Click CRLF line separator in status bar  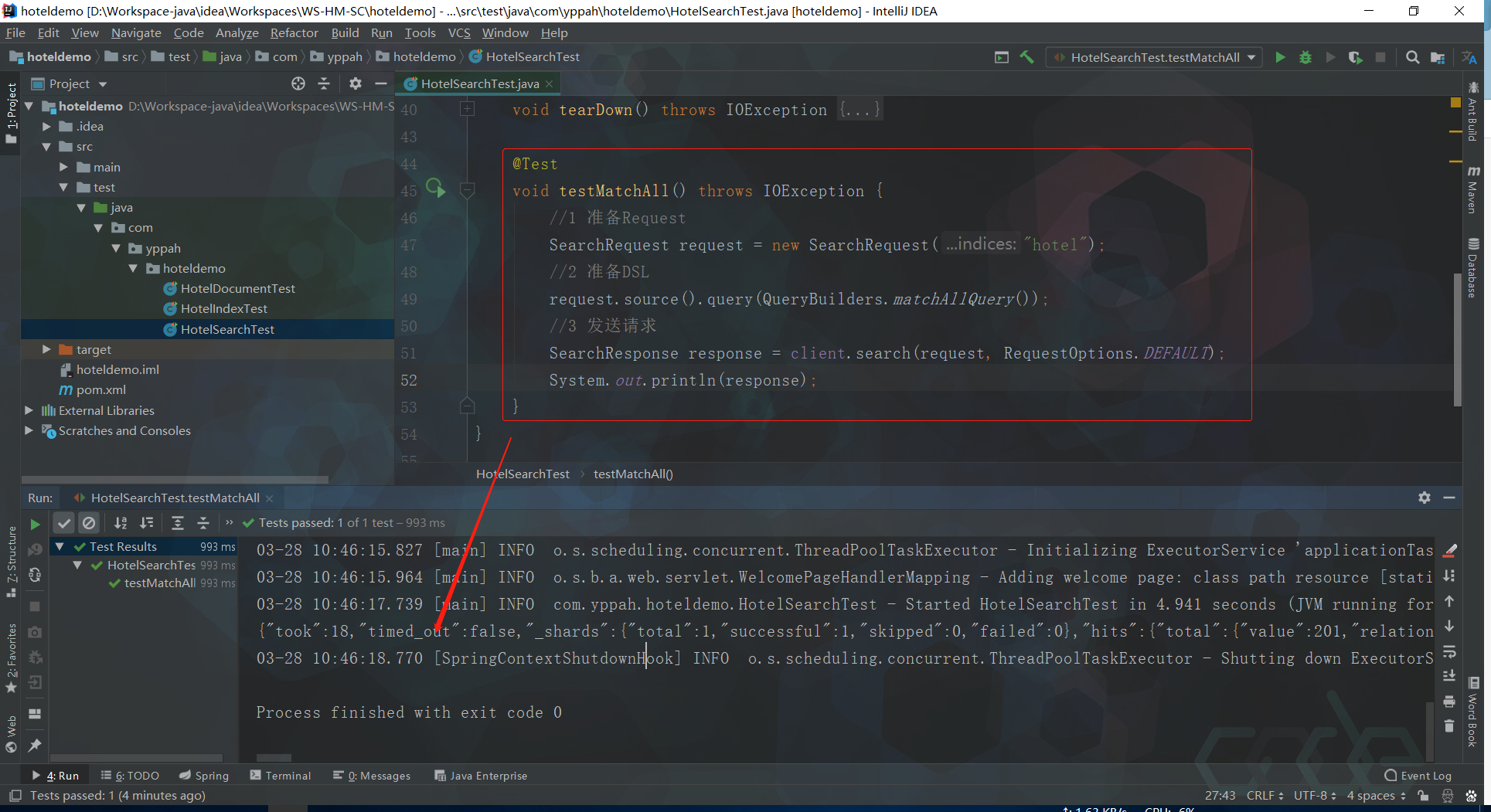click(x=1265, y=796)
